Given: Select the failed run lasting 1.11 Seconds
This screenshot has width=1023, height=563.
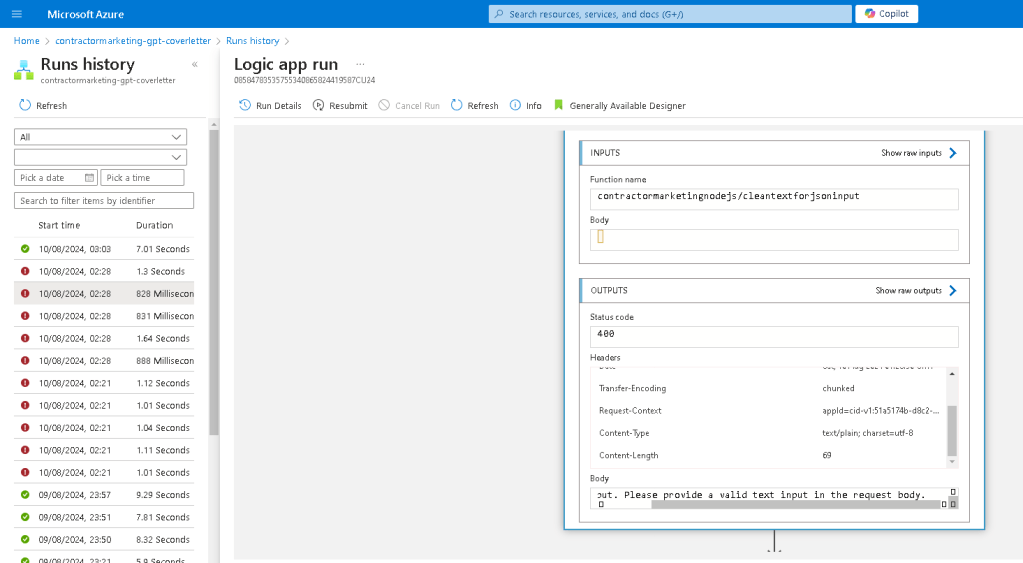Looking at the screenshot, I should (x=104, y=449).
